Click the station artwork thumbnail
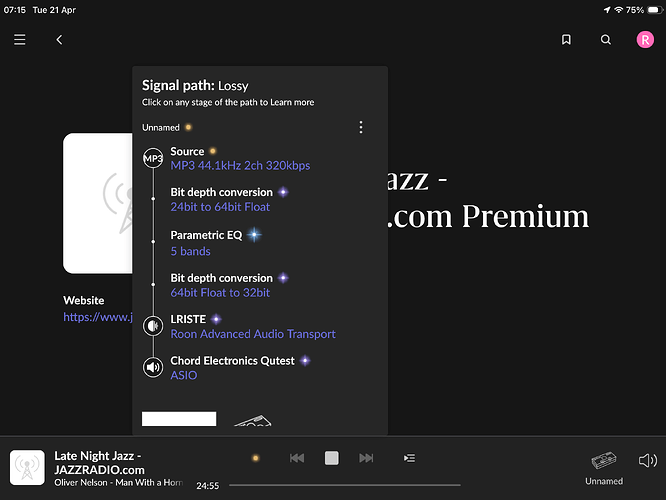This screenshot has height=500, width=666. pyautogui.click(x=98, y=203)
